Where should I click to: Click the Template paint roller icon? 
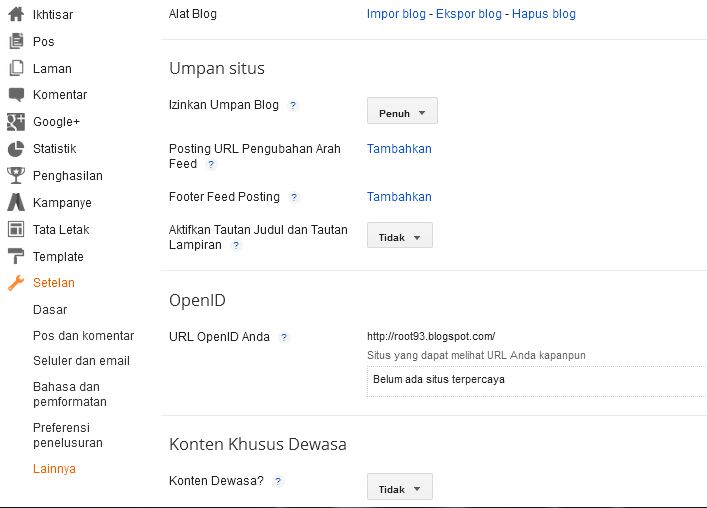[15, 257]
